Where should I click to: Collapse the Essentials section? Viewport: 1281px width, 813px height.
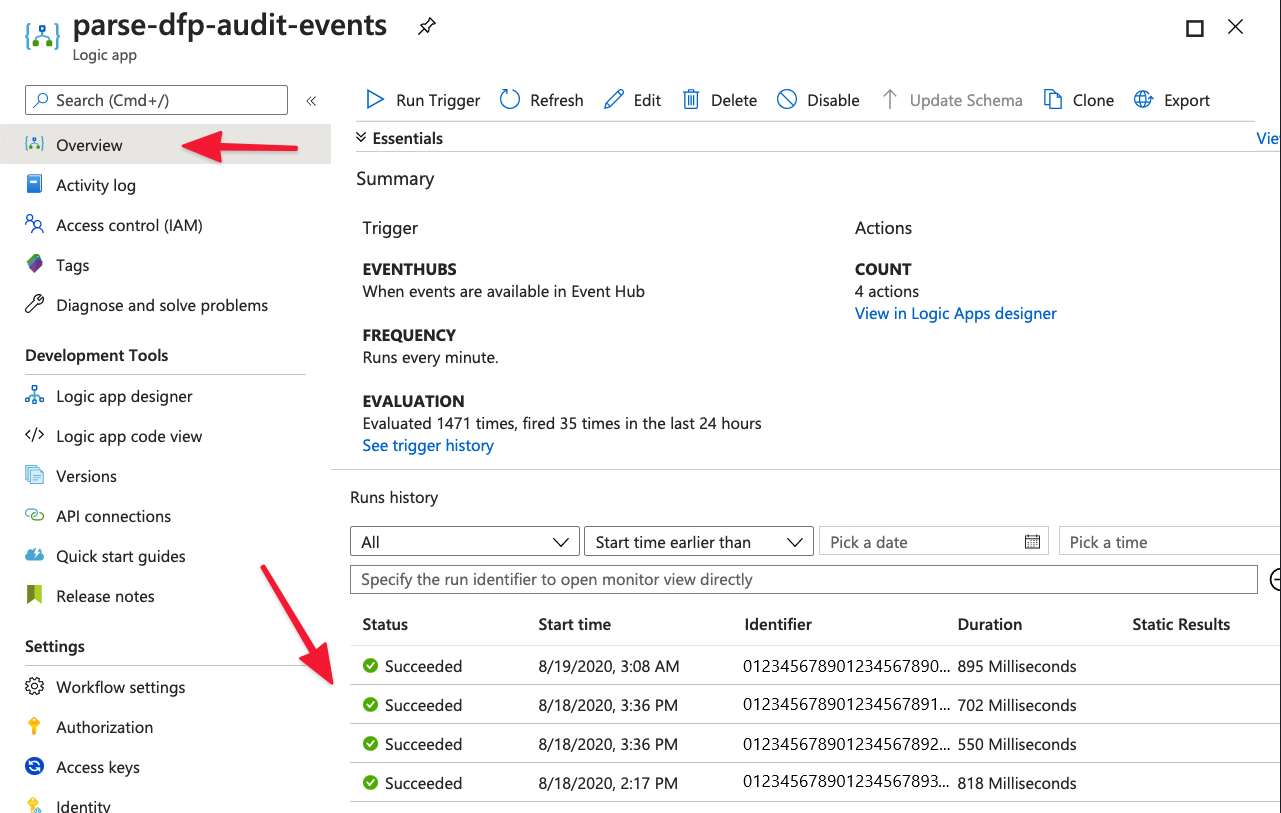click(x=399, y=138)
